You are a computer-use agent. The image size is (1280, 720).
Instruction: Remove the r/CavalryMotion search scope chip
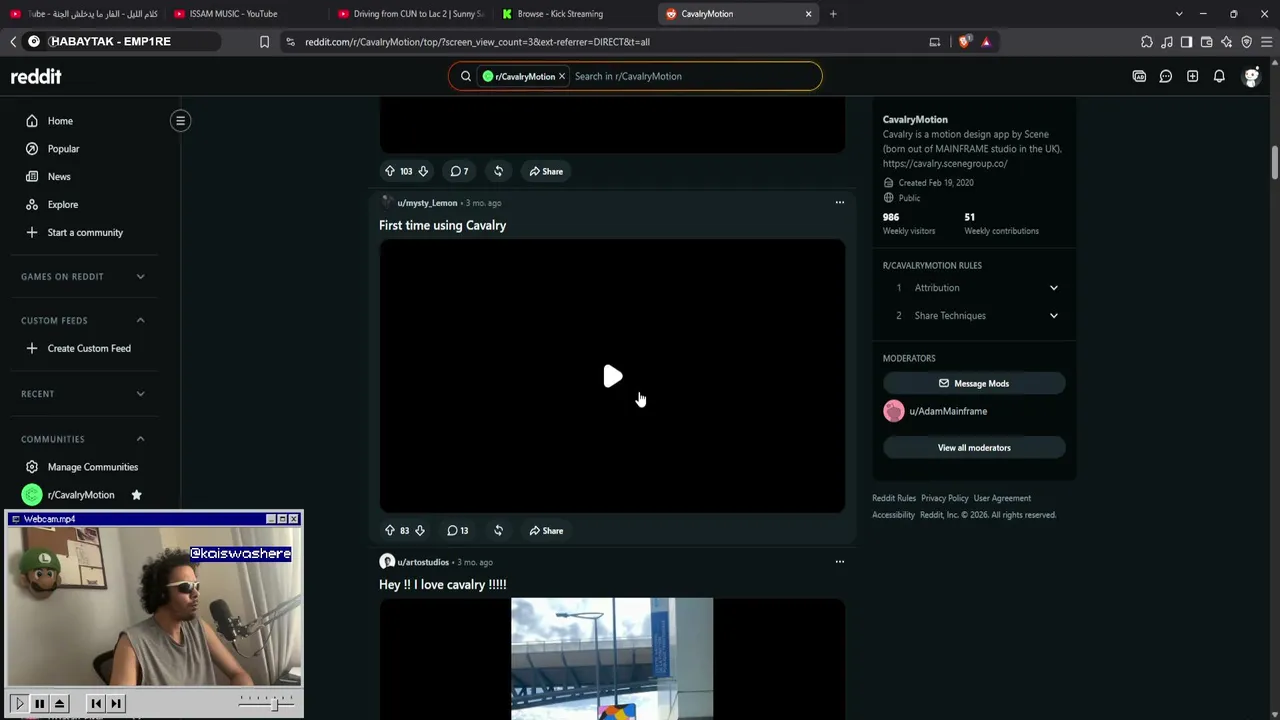[562, 76]
